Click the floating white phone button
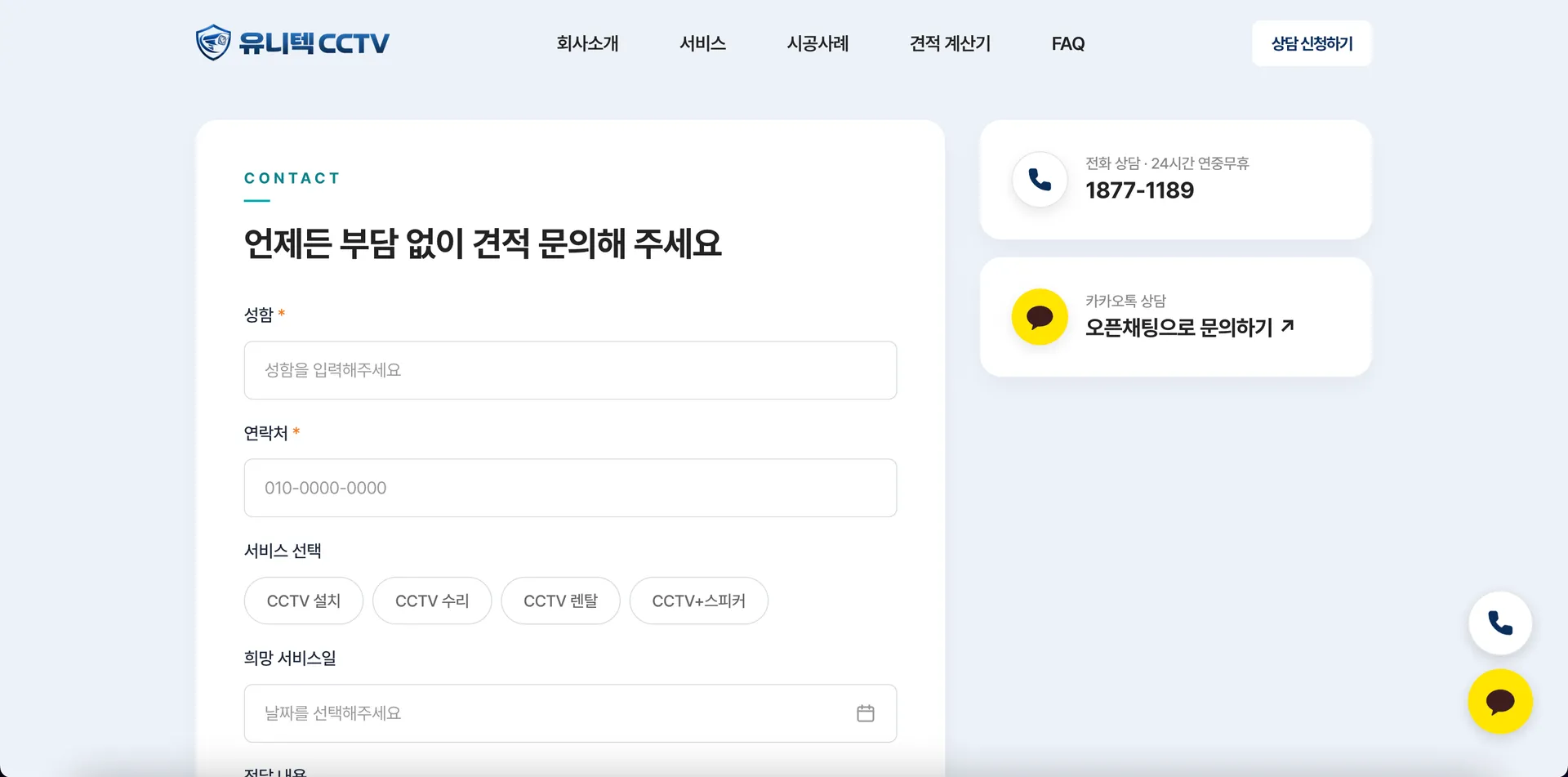1568x777 pixels. 1500,623
